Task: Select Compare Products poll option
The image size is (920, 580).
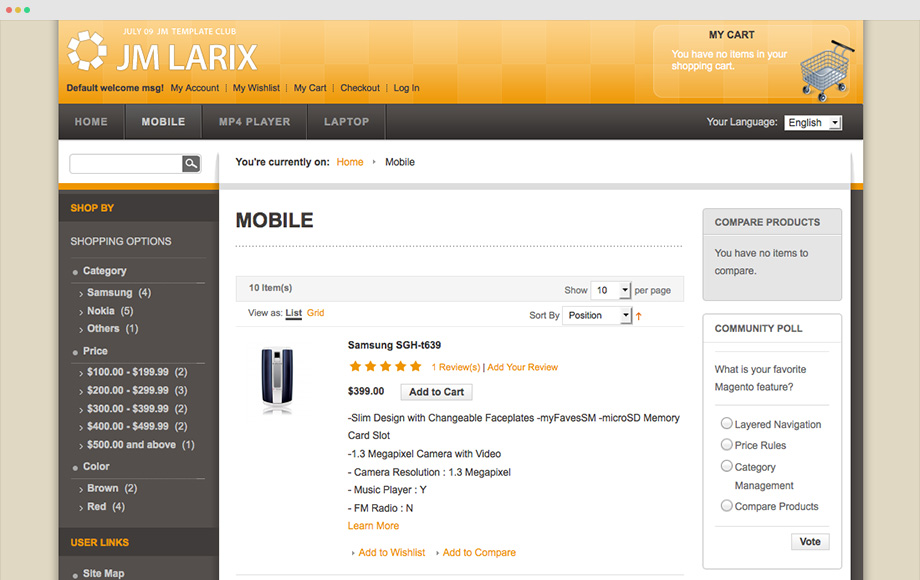Action: pyautogui.click(x=726, y=506)
